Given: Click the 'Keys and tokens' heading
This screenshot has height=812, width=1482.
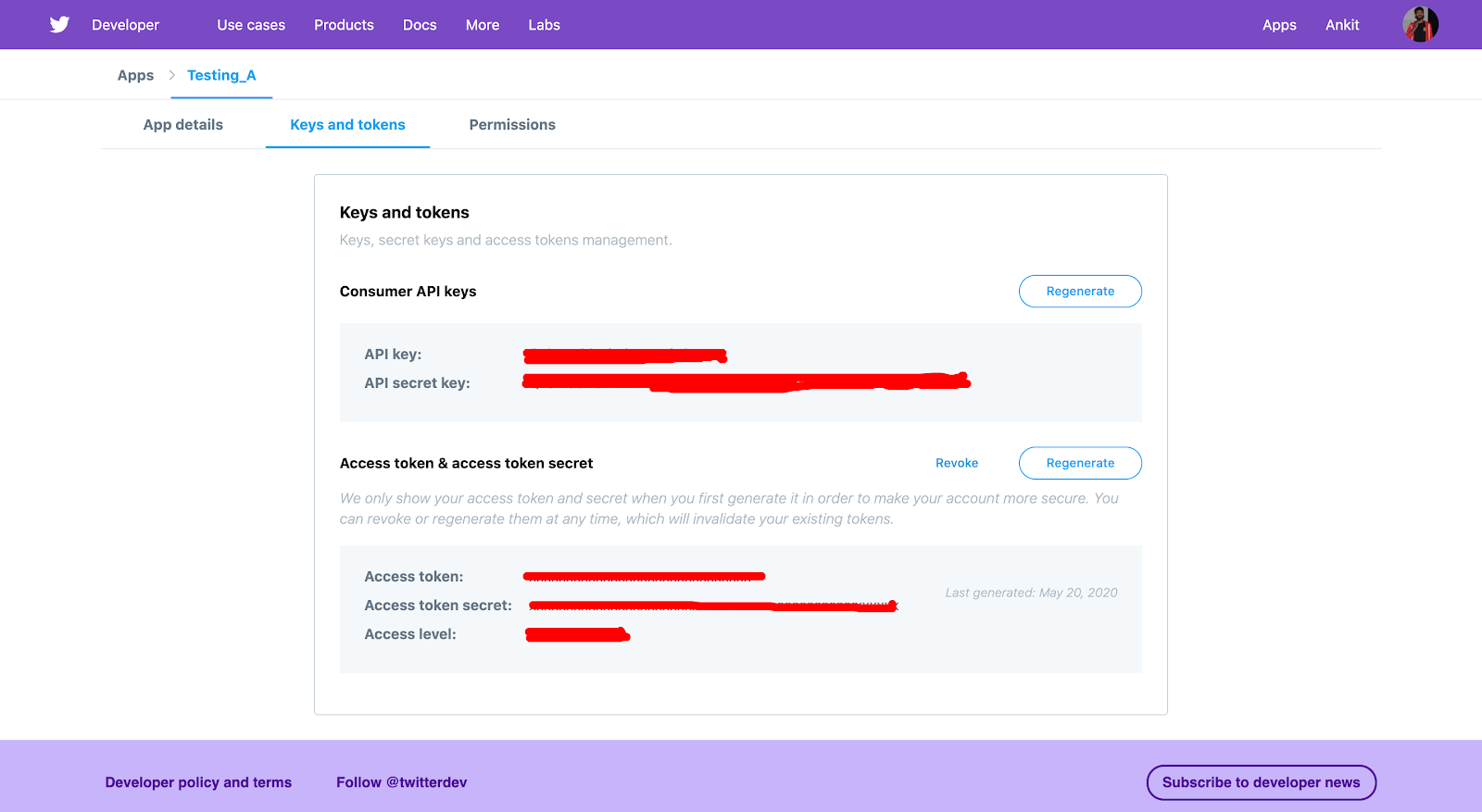Looking at the screenshot, I should click(x=404, y=212).
